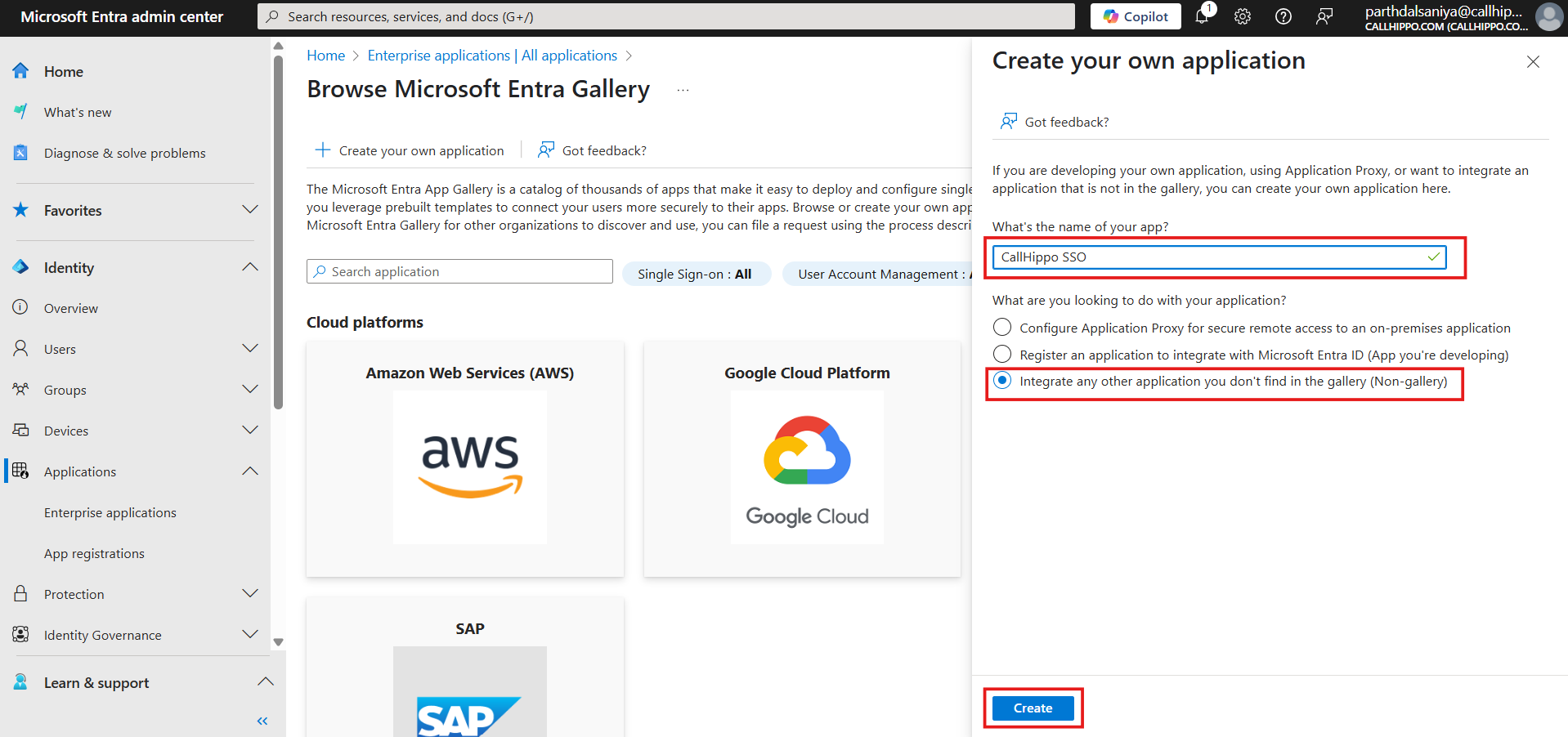Click the Search application field
This screenshot has height=737, width=1568.
pos(459,271)
